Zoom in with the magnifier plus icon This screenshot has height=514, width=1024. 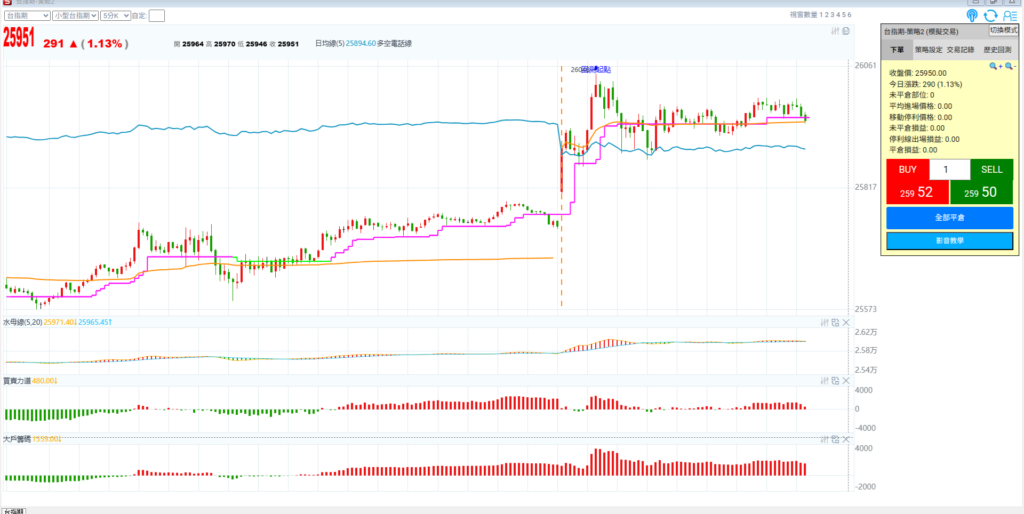pos(995,66)
